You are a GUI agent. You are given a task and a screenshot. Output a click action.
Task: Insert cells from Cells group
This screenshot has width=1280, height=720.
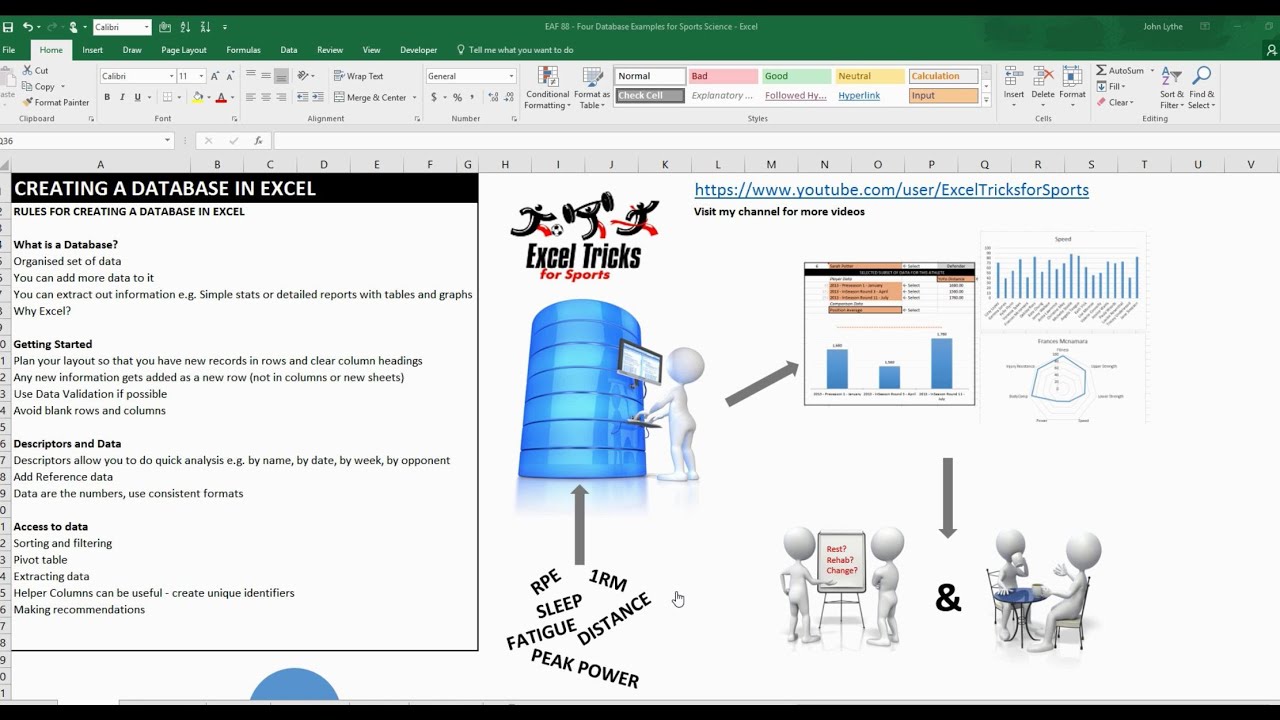[x=1014, y=87]
